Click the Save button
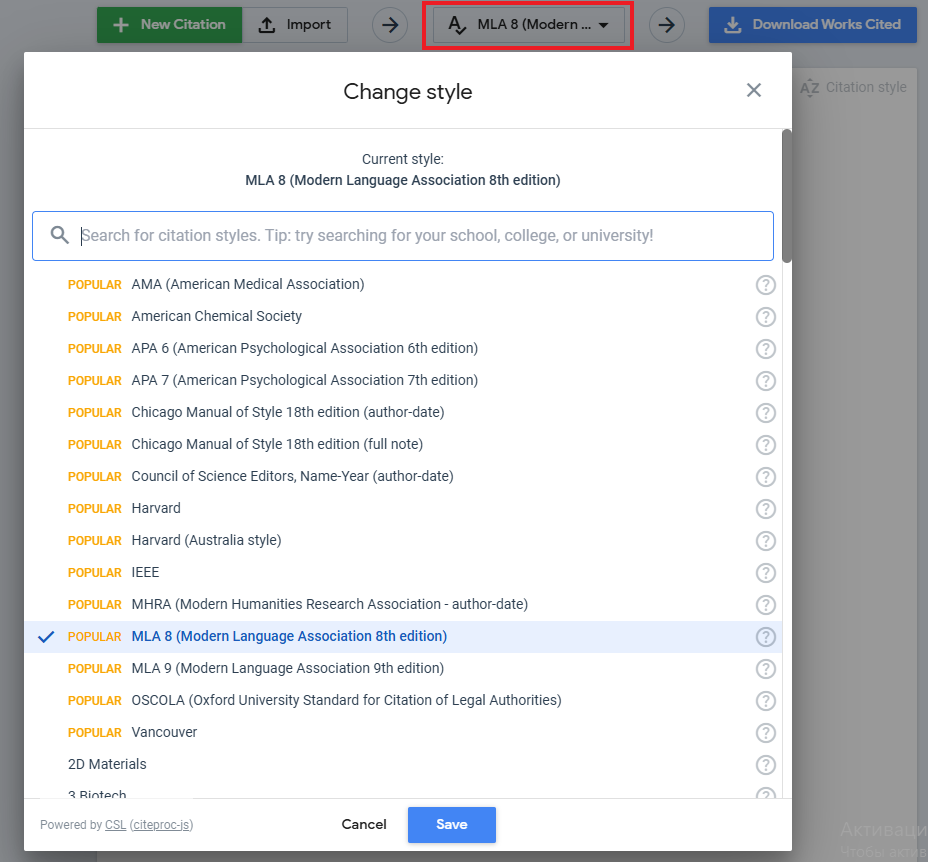This screenshot has height=862, width=928. tap(451, 825)
